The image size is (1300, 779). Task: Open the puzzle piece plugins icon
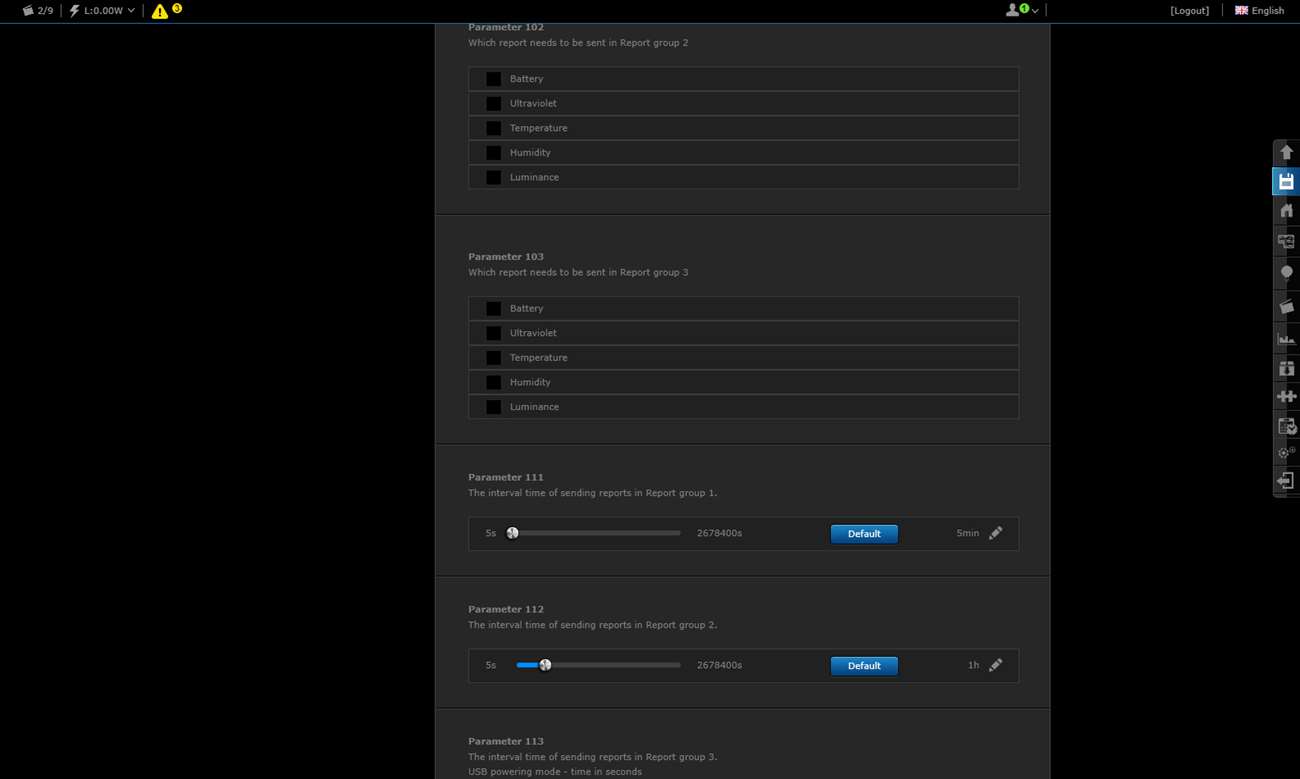[x=1286, y=397]
